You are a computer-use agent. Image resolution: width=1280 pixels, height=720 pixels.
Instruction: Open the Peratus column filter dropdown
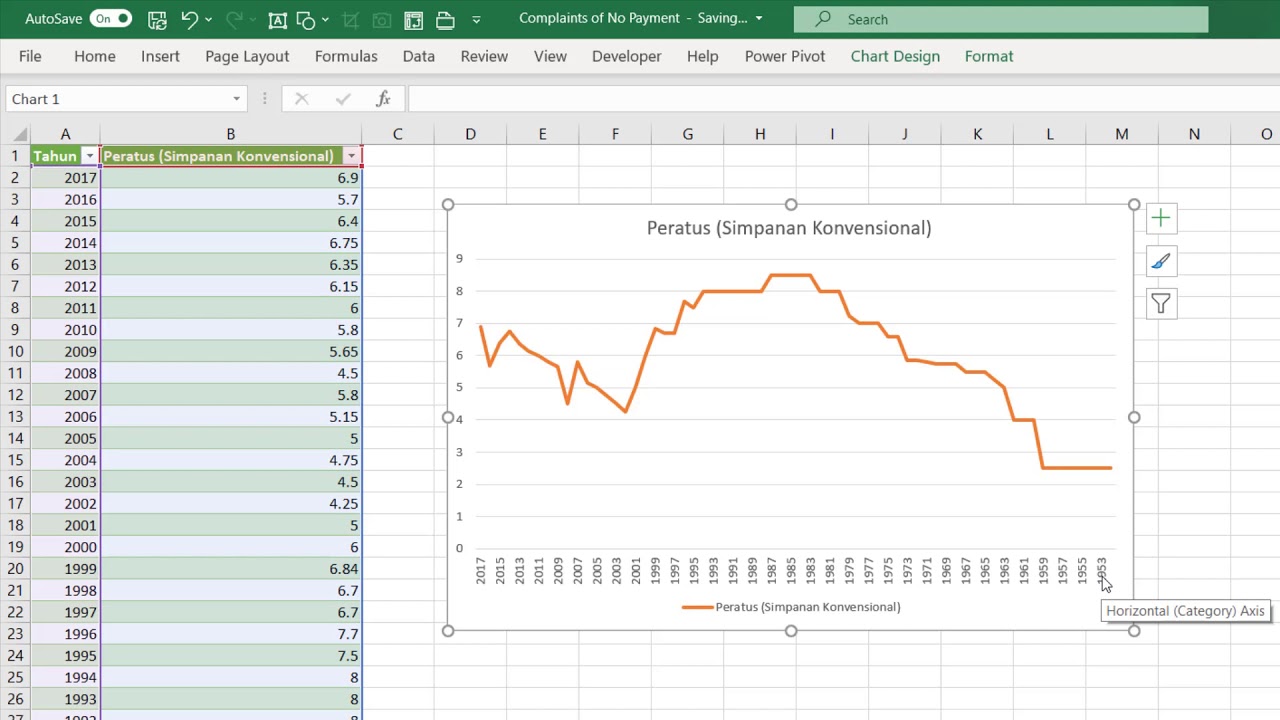351,156
